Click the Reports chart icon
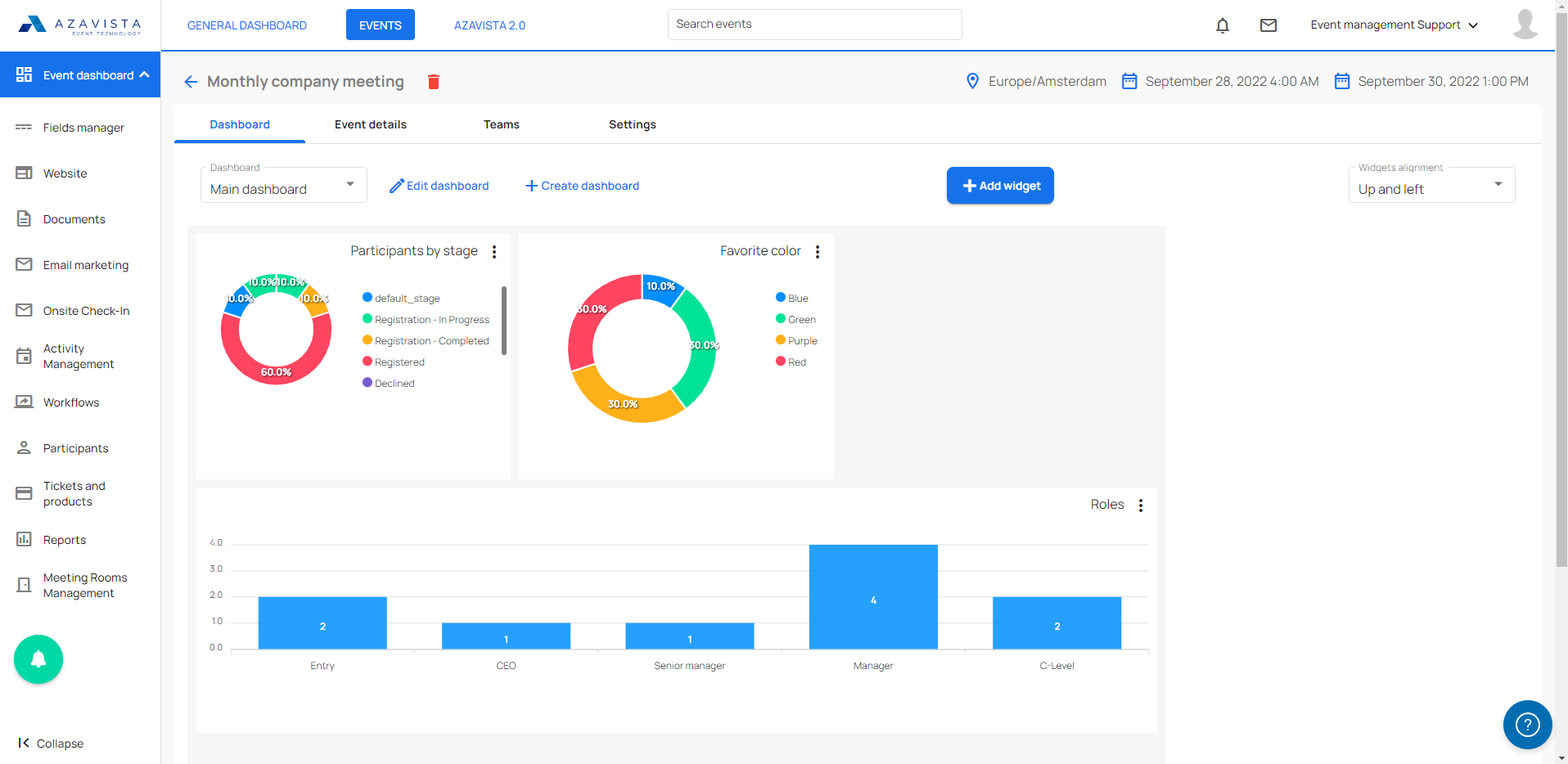This screenshot has width=1568, height=764. pyautogui.click(x=24, y=539)
